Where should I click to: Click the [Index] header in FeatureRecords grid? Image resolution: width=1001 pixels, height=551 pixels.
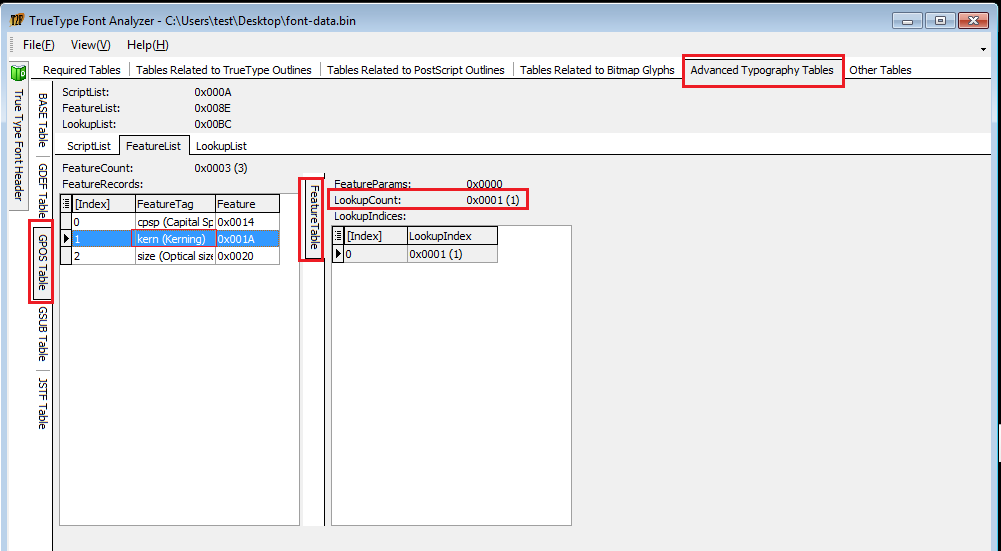point(103,204)
